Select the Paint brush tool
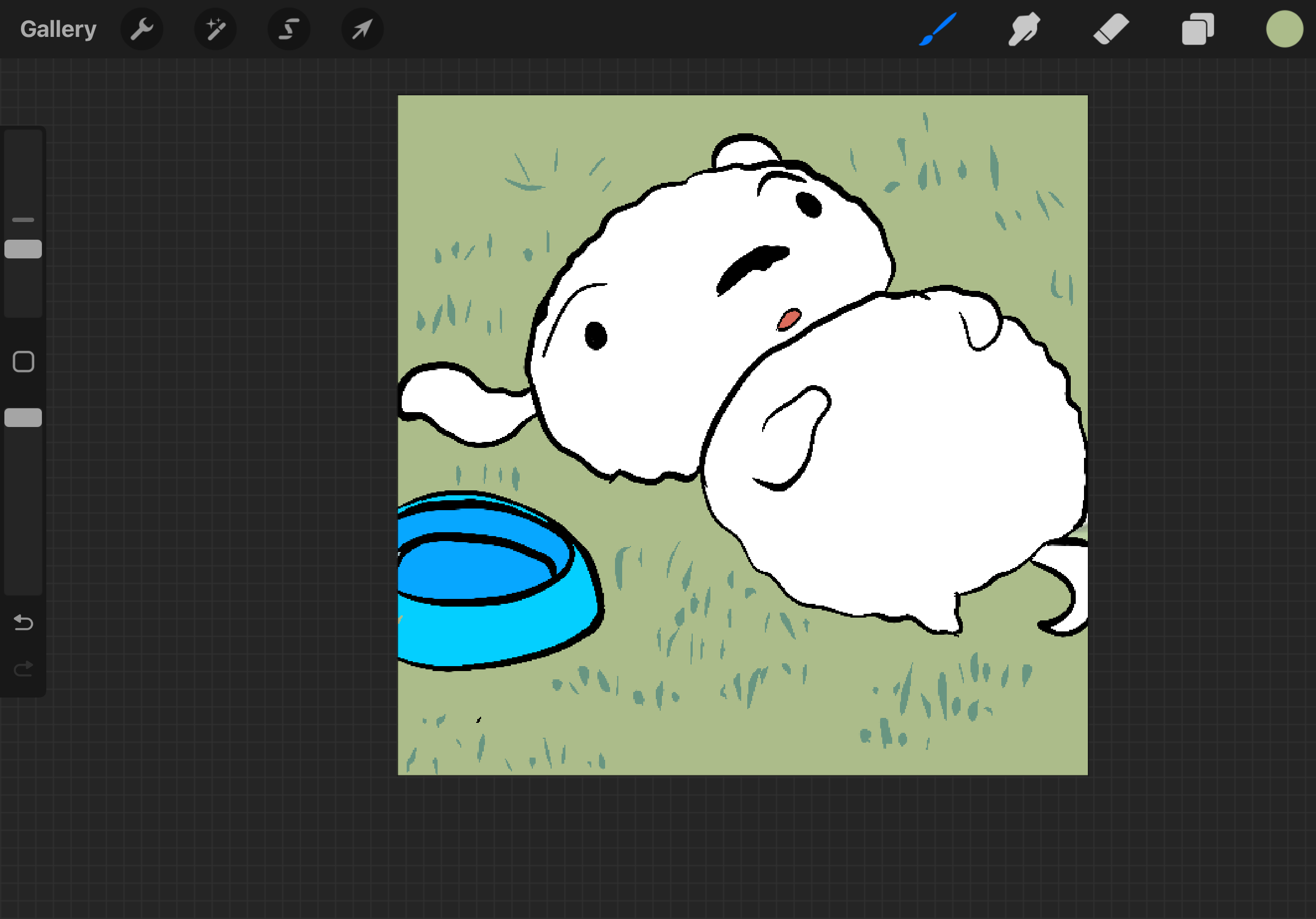 [938, 29]
